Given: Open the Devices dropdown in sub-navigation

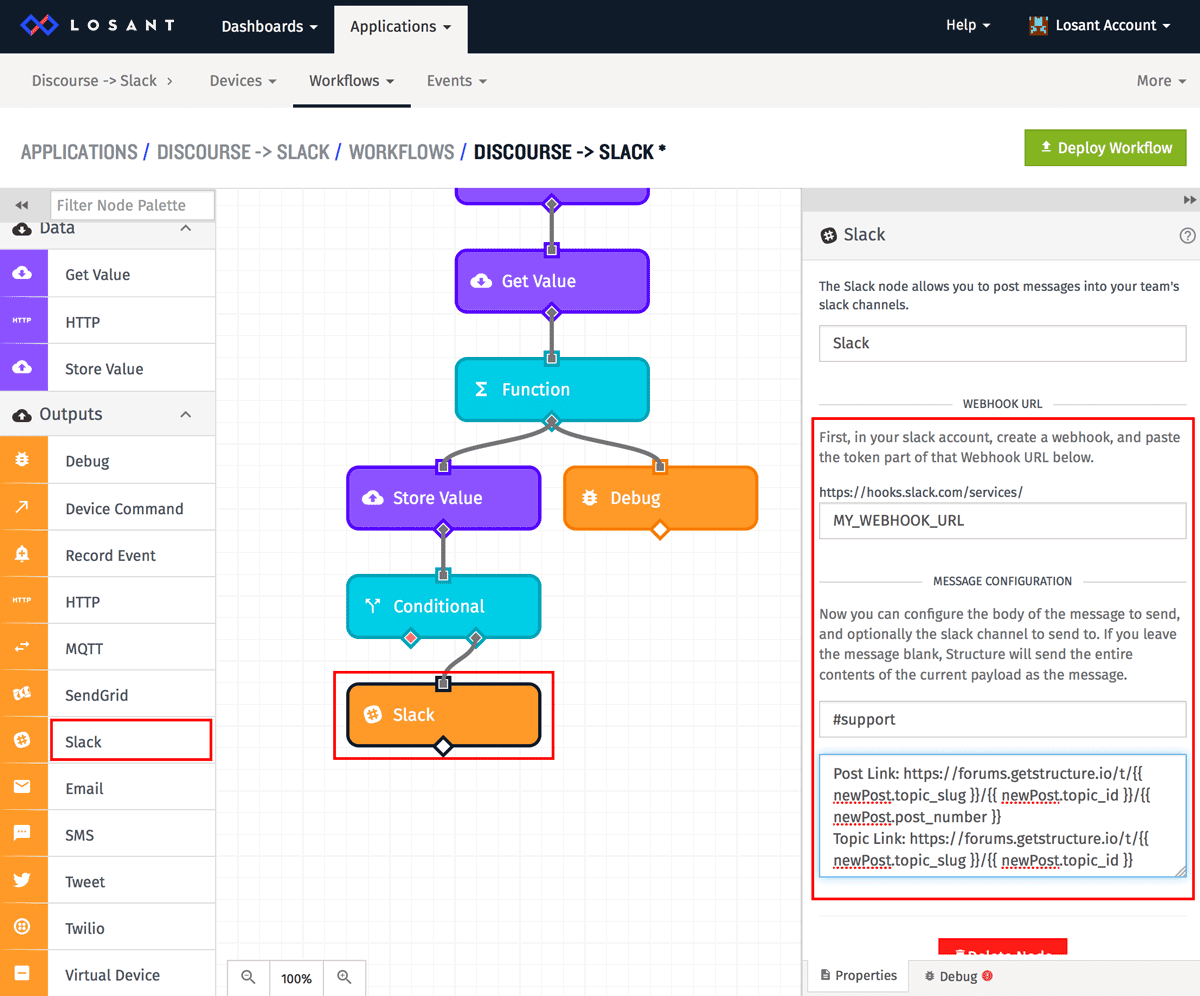Looking at the screenshot, I should [x=243, y=80].
